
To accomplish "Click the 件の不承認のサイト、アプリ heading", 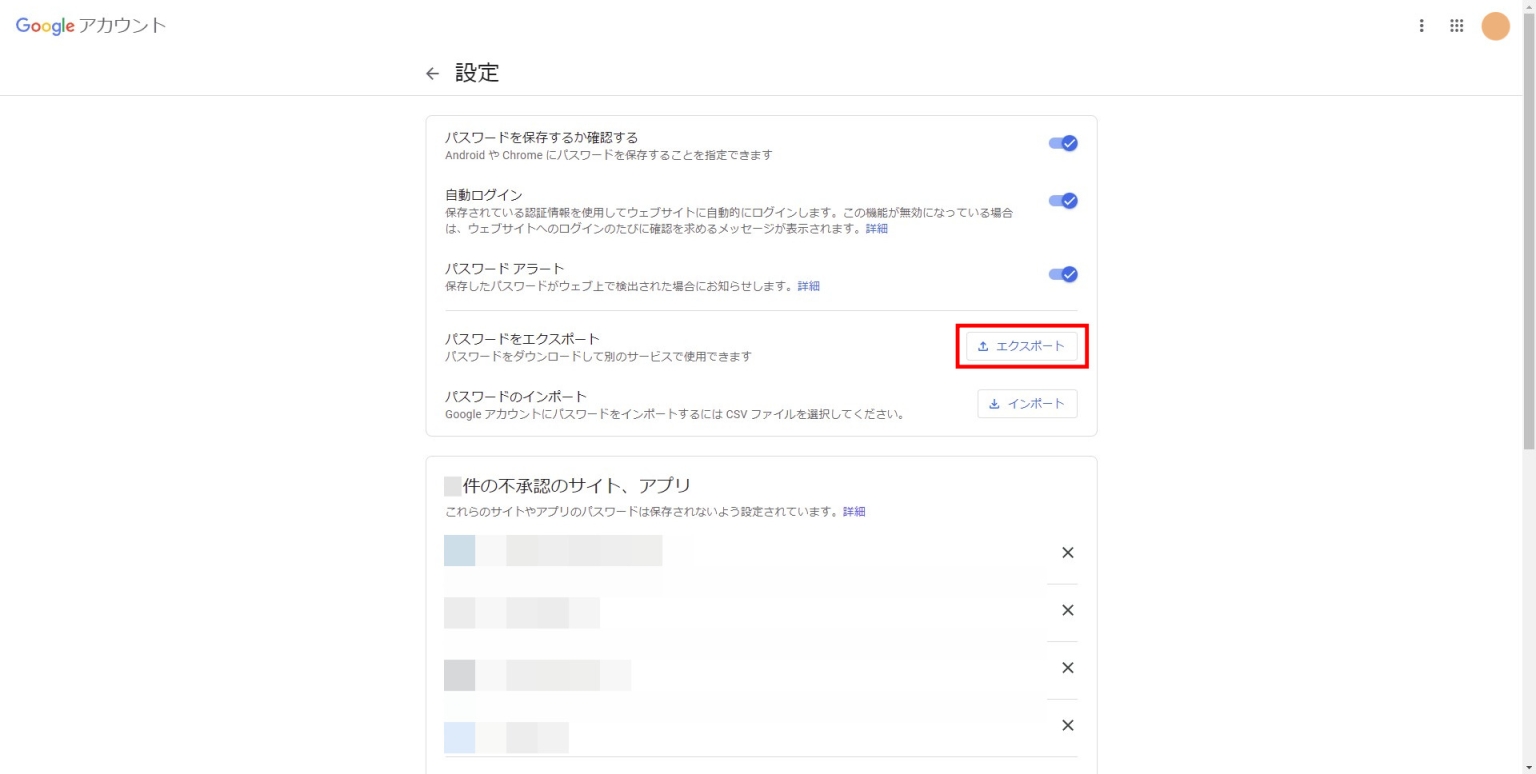I will click(576, 486).
